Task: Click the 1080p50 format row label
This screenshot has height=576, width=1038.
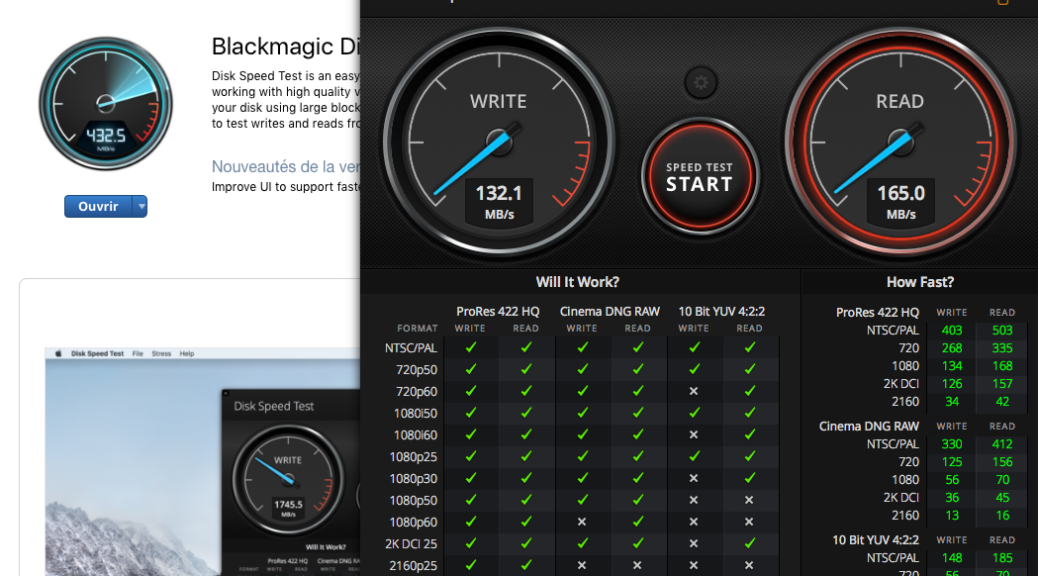Action: click(x=413, y=501)
